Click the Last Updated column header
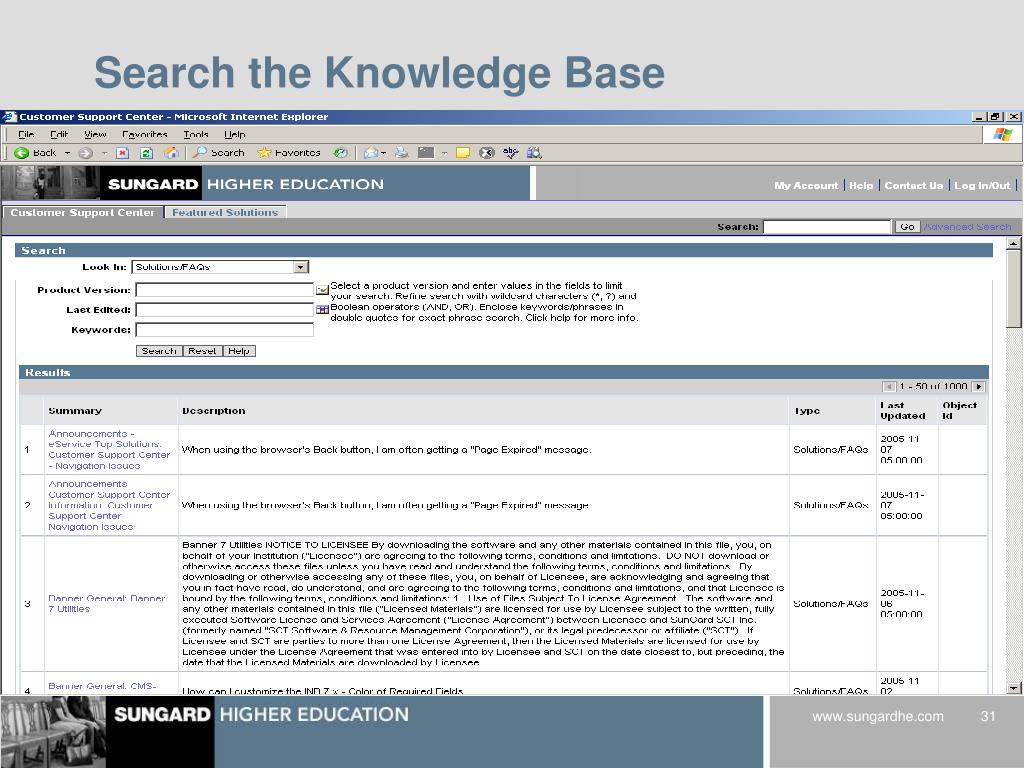1024x768 pixels. point(903,411)
